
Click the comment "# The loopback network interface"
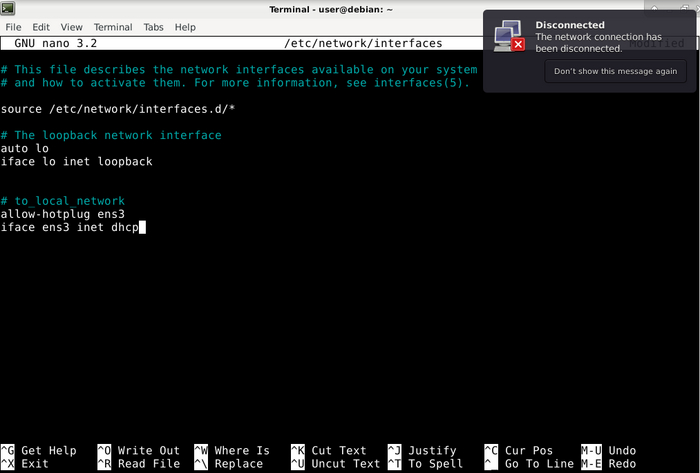point(111,135)
